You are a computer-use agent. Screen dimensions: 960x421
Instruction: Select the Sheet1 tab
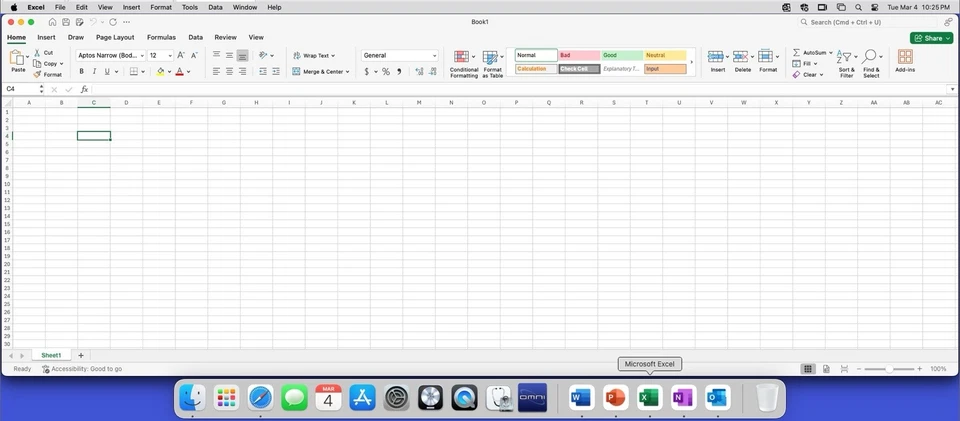[51, 355]
